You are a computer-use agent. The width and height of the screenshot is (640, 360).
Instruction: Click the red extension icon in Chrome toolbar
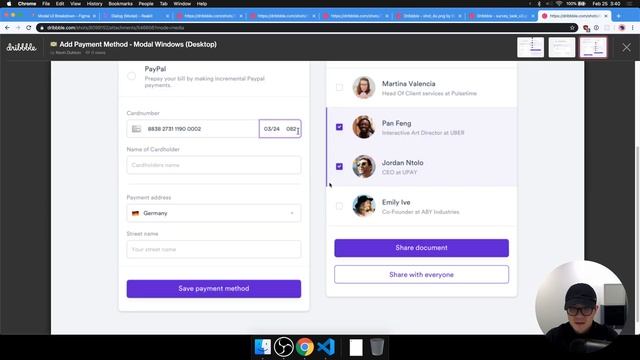[586, 28]
